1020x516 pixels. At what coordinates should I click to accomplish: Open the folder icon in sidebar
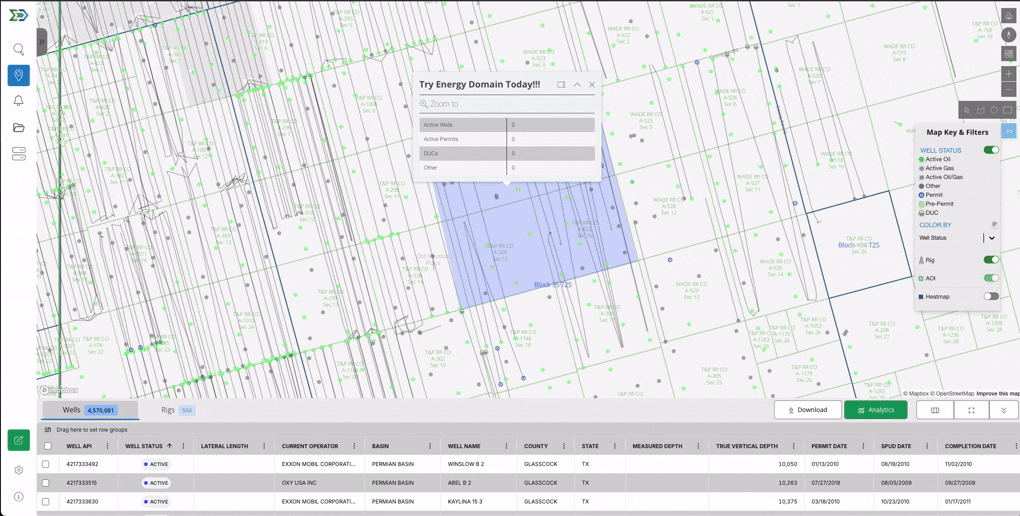click(18, 128)
